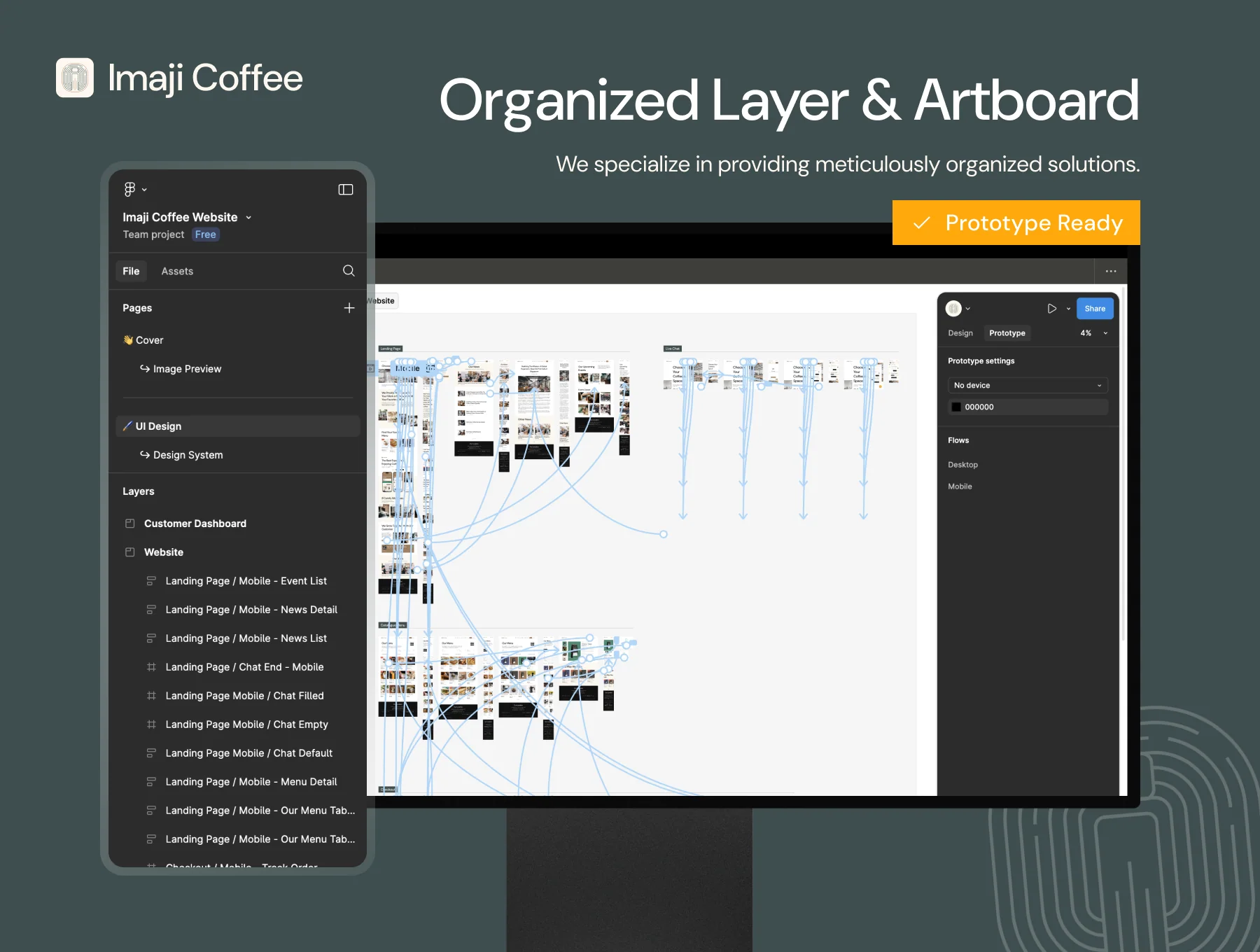Switch to the File tab
1260x952 pixels.
pyautogui.click(x=131, y=271)
